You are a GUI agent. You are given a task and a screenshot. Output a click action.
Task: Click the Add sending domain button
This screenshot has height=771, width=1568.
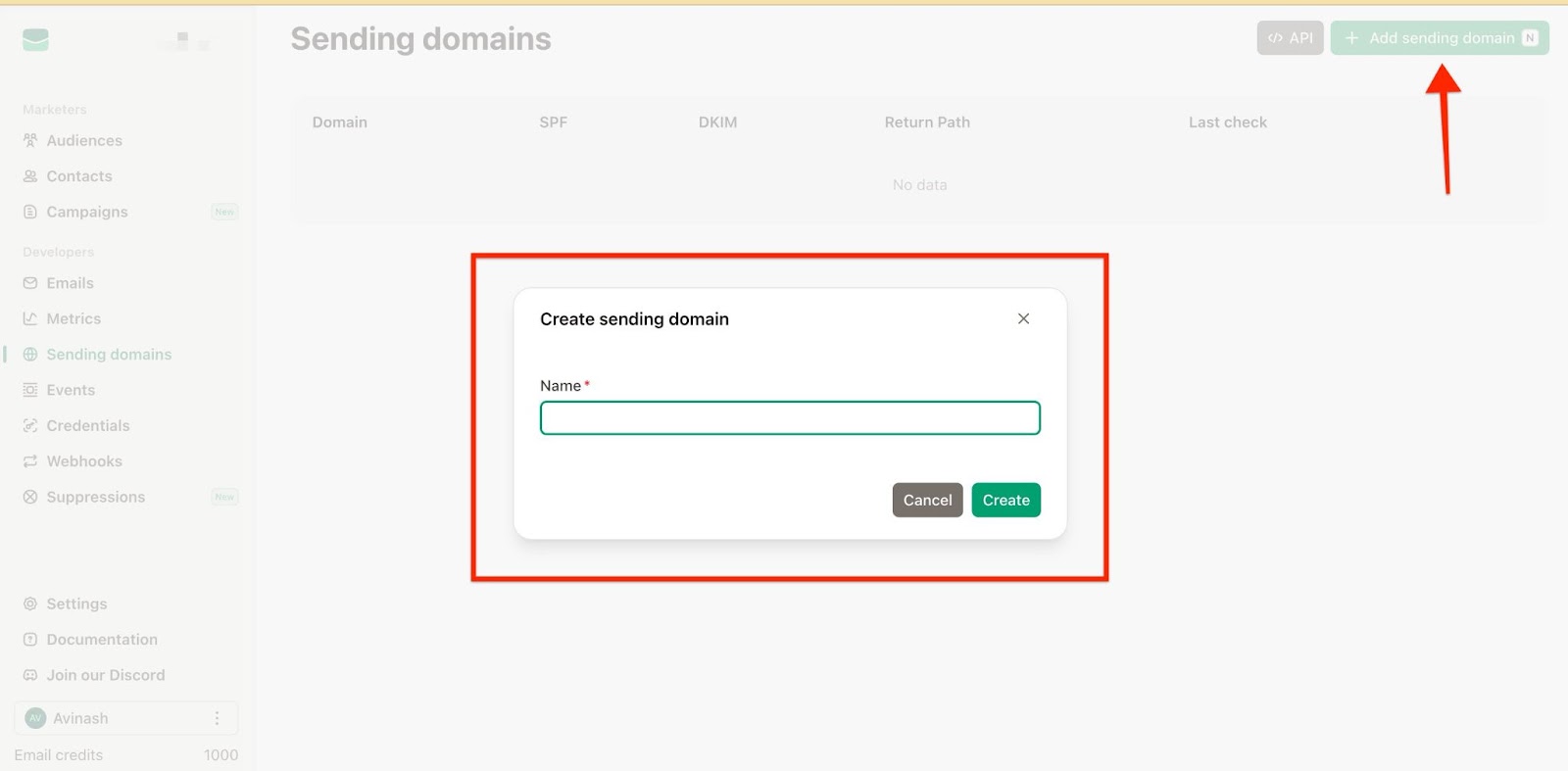[x=1439, y=38]
